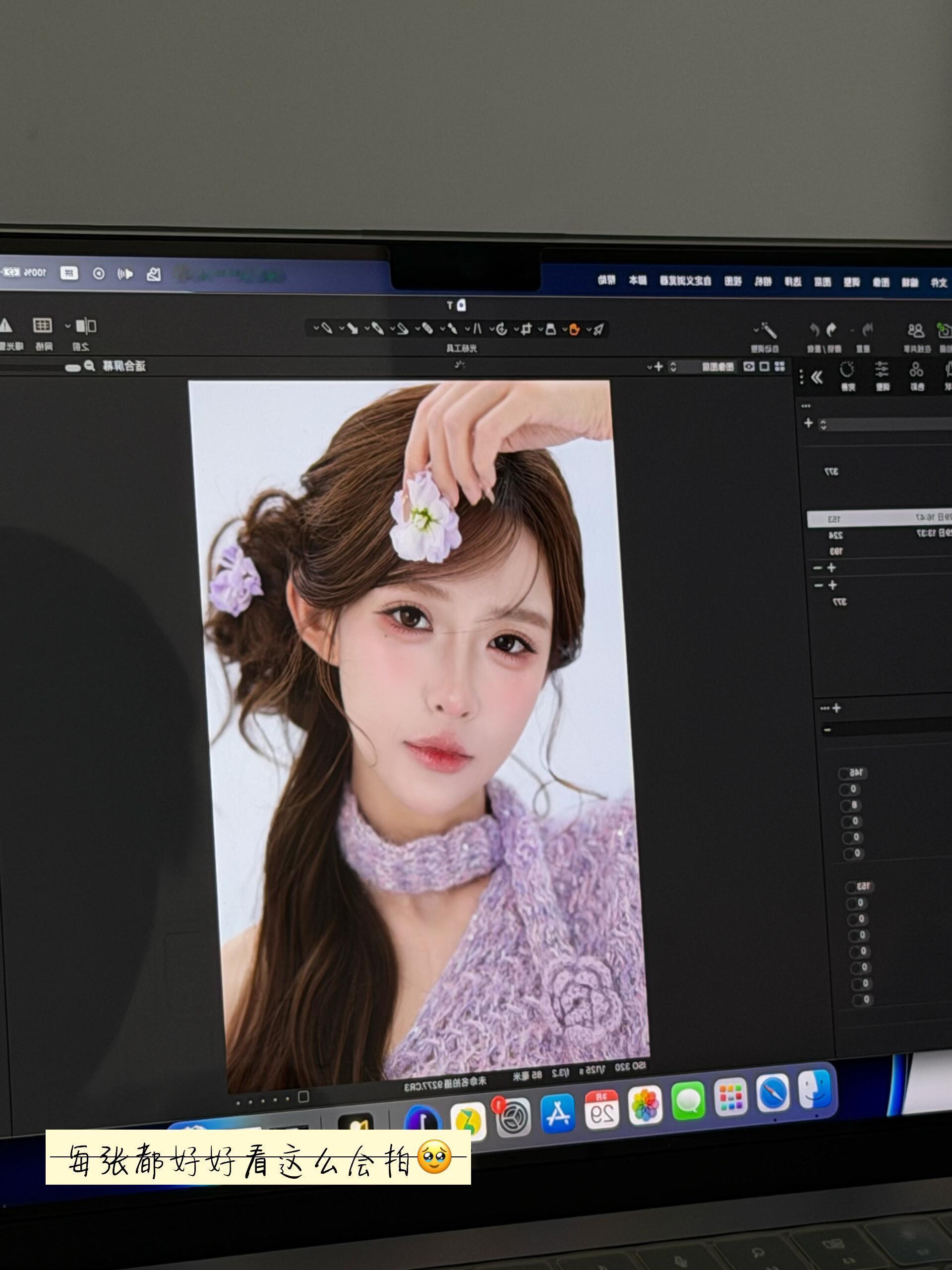The image size is (952, 1270).
Task: Click the Redo arrow in toolbar
Action: coord(814,329)
